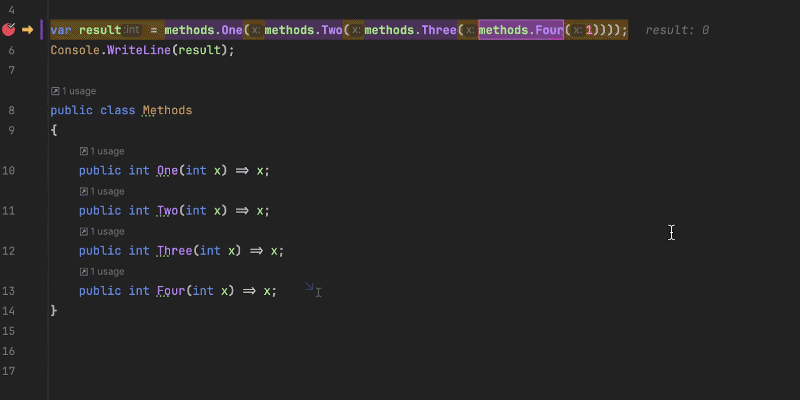The image size is (800, 400).
Task: Click the 'result' variable in the var declaration
Action: coord(100,30)
